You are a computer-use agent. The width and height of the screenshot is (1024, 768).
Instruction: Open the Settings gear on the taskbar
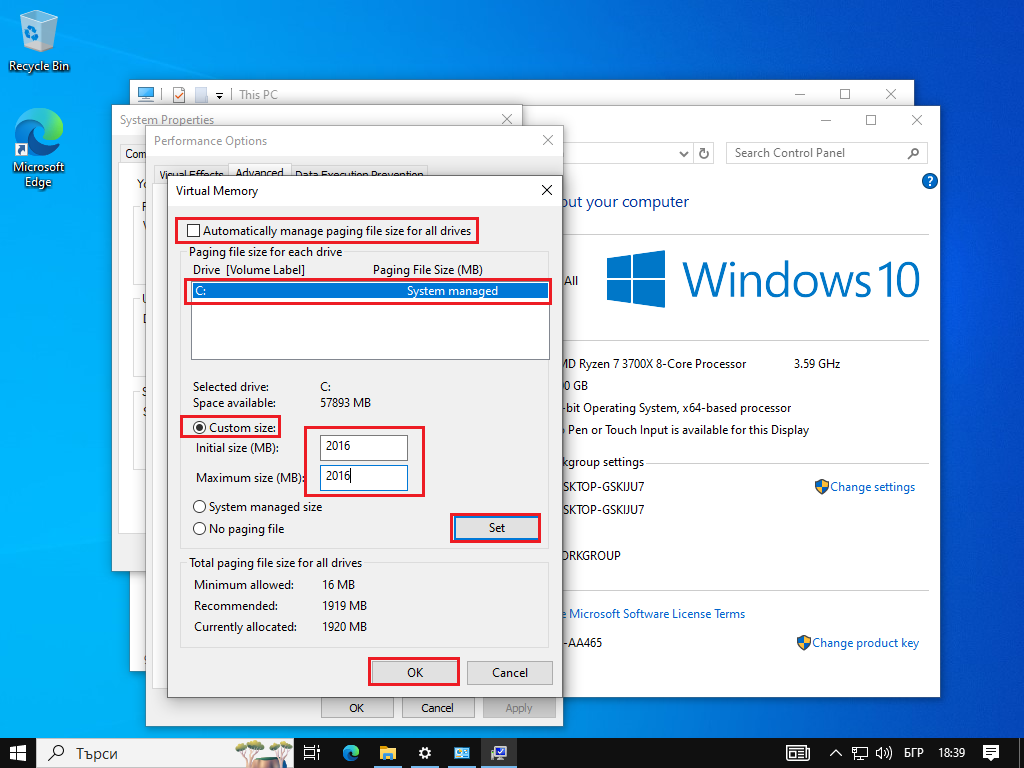[424, 753]
